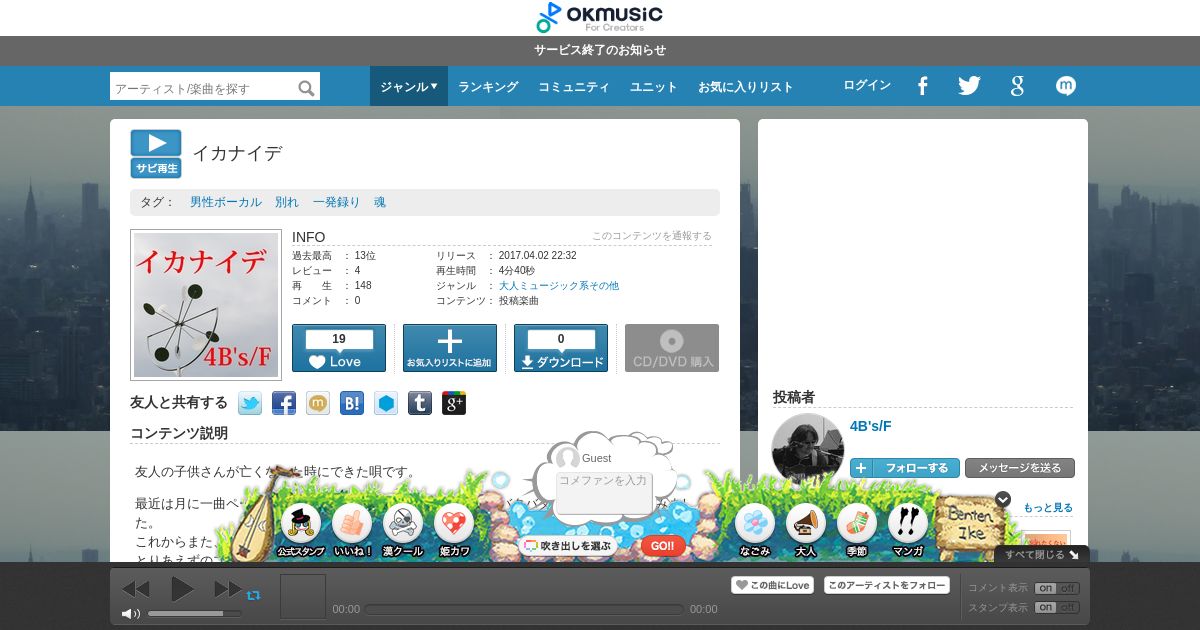Click the ログイン link
Image resolution: width=1200 pixels, height=630 pixels.
[867, 85]
